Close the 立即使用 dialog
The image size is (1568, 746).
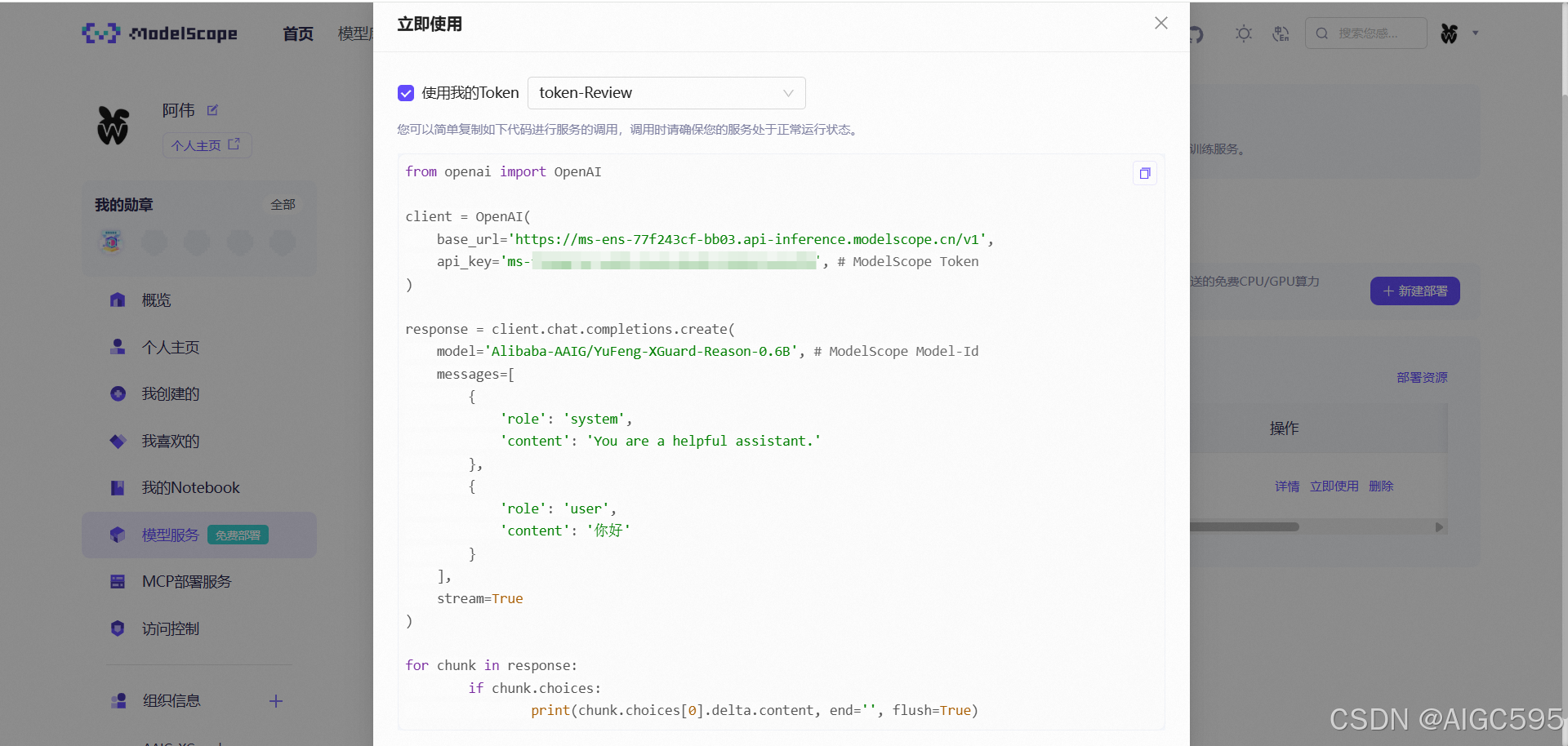[x=1160, y=23]
